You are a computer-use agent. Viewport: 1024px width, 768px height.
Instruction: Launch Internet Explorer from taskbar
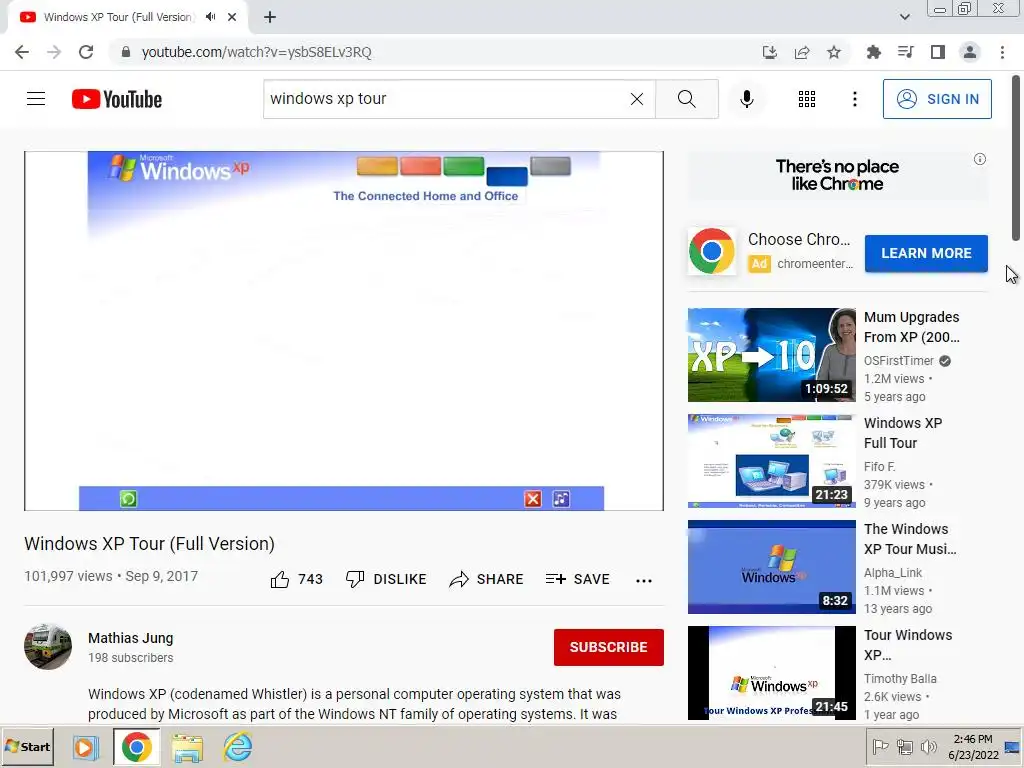click(238, 747)
